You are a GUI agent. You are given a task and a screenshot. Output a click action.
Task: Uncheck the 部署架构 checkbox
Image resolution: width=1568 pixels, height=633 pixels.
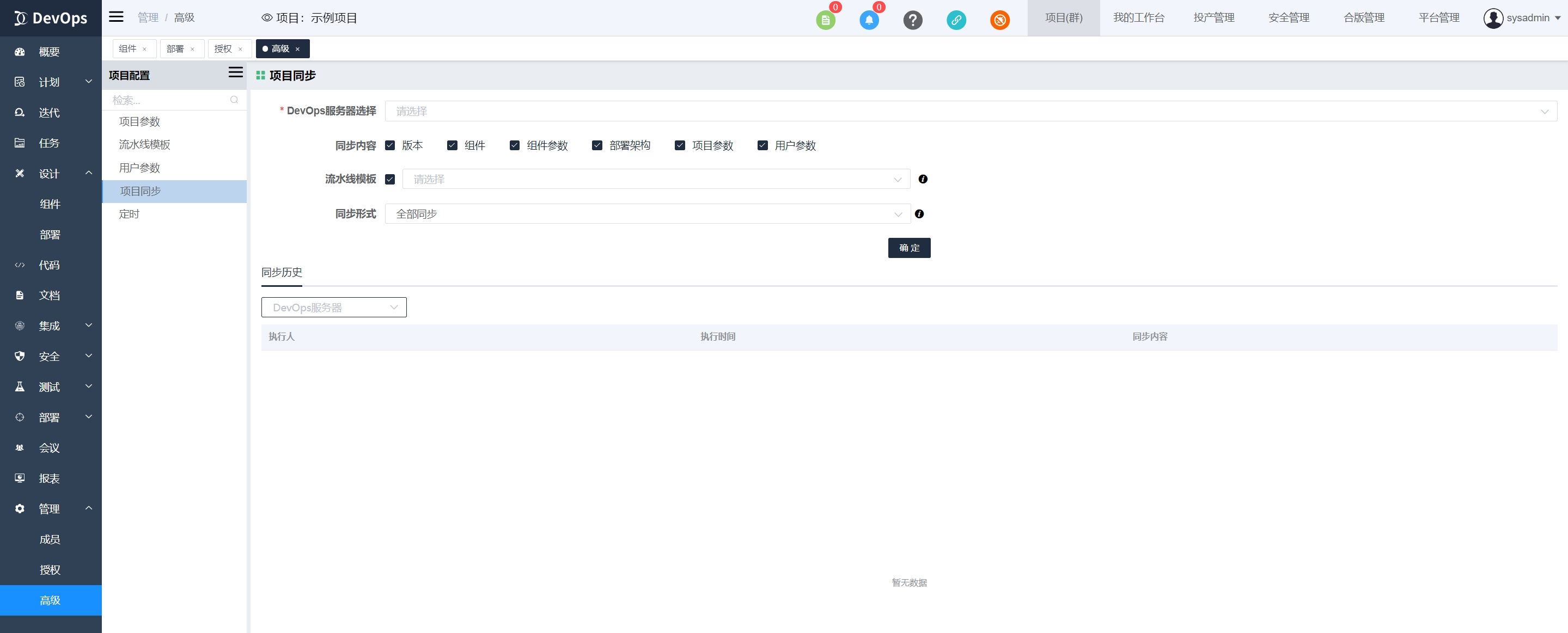(x=597, y=145)
